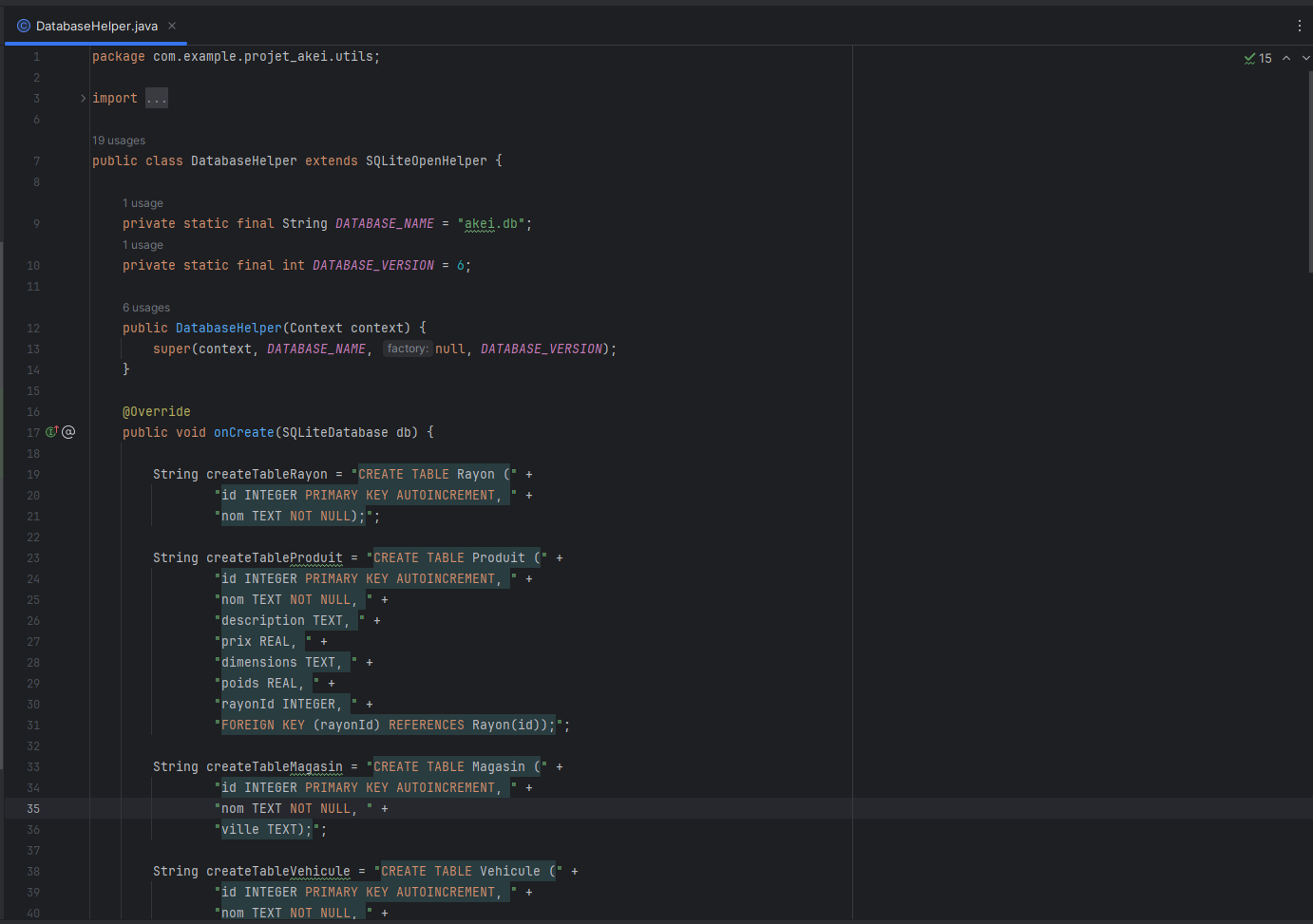Viewport: 1313px width, 924px height.
Task: Click the 'dimensions TEXT,' string on line 28
Action: click(286, 663)
